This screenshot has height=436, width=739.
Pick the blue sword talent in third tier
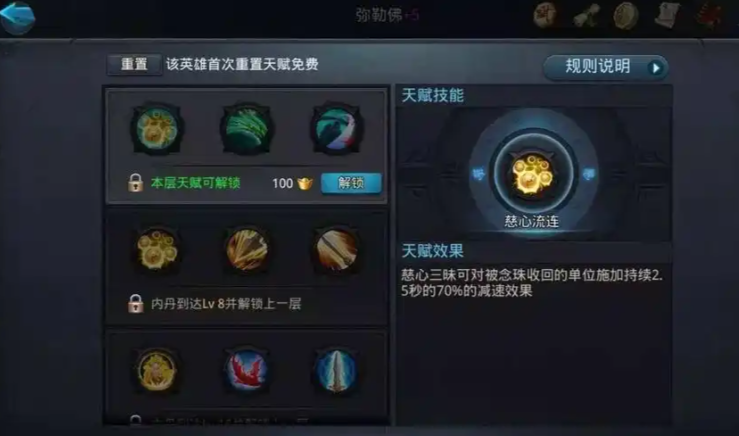pos(336,371)
